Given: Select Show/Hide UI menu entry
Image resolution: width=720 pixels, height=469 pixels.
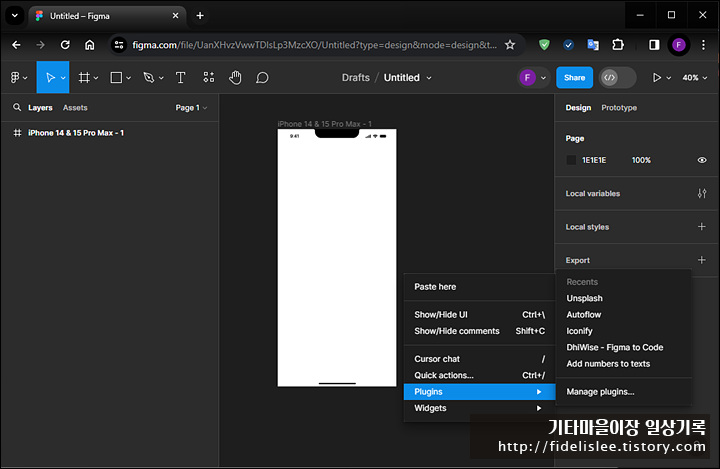Looking at the screenshot, I should [x=479, y=315].
